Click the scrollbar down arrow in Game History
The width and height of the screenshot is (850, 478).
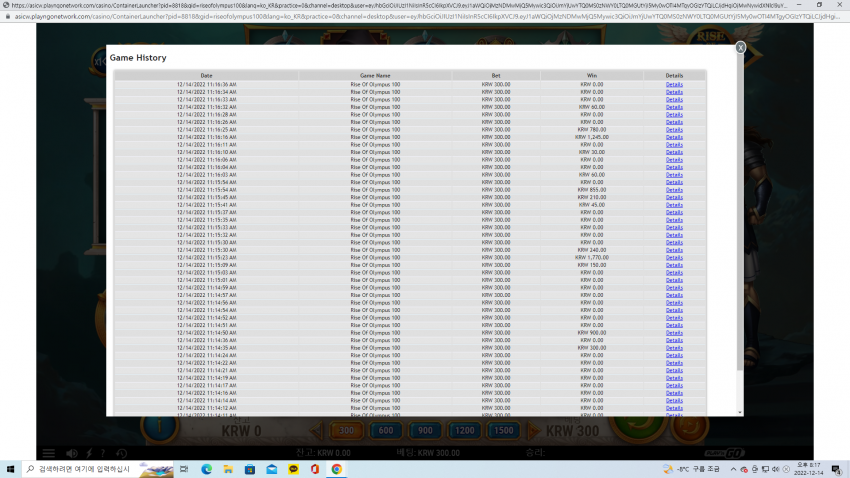click(x=740, y=413)
